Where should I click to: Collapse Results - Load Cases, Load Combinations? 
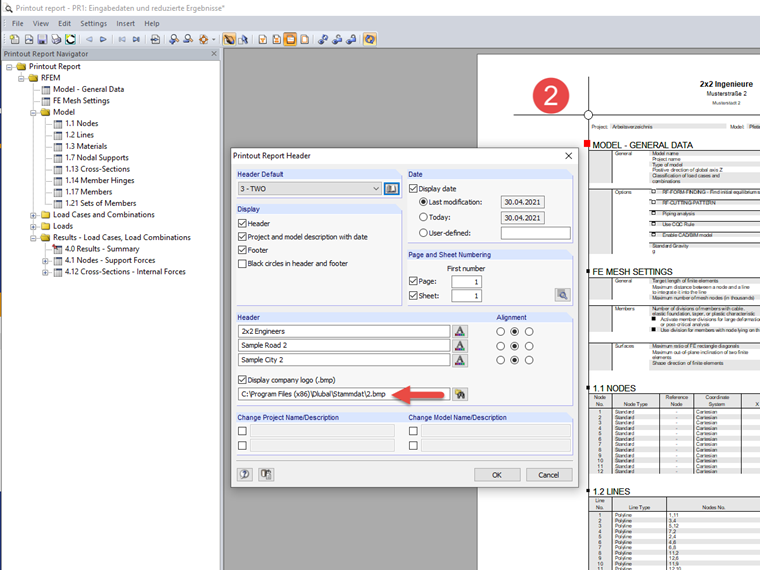tap(33, 238)
